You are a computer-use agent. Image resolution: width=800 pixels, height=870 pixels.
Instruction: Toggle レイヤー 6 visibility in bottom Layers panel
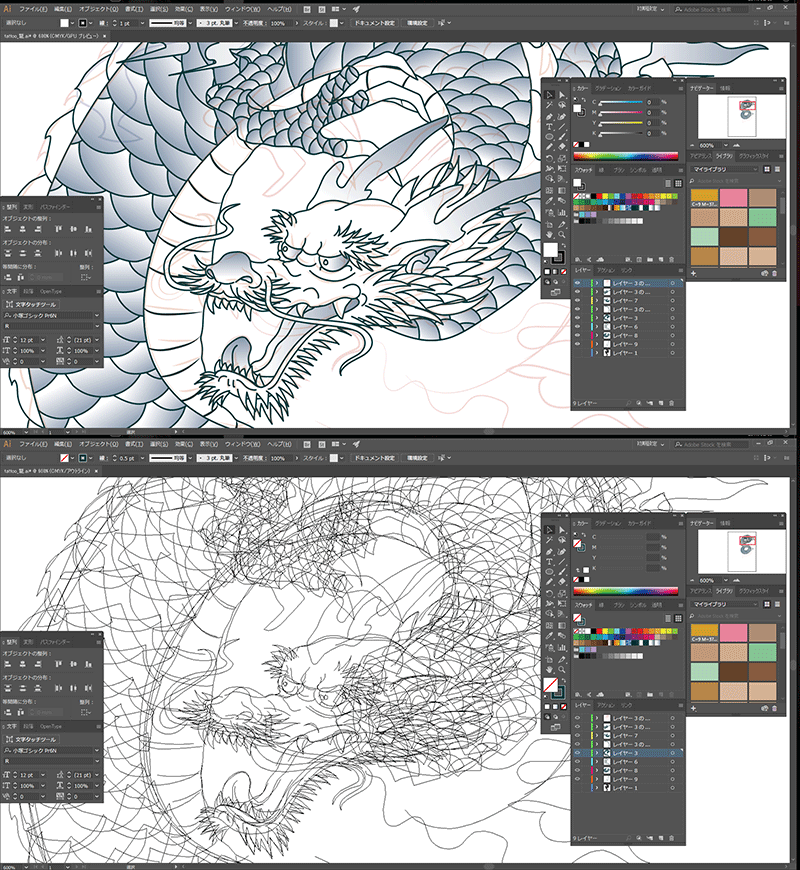577,762
